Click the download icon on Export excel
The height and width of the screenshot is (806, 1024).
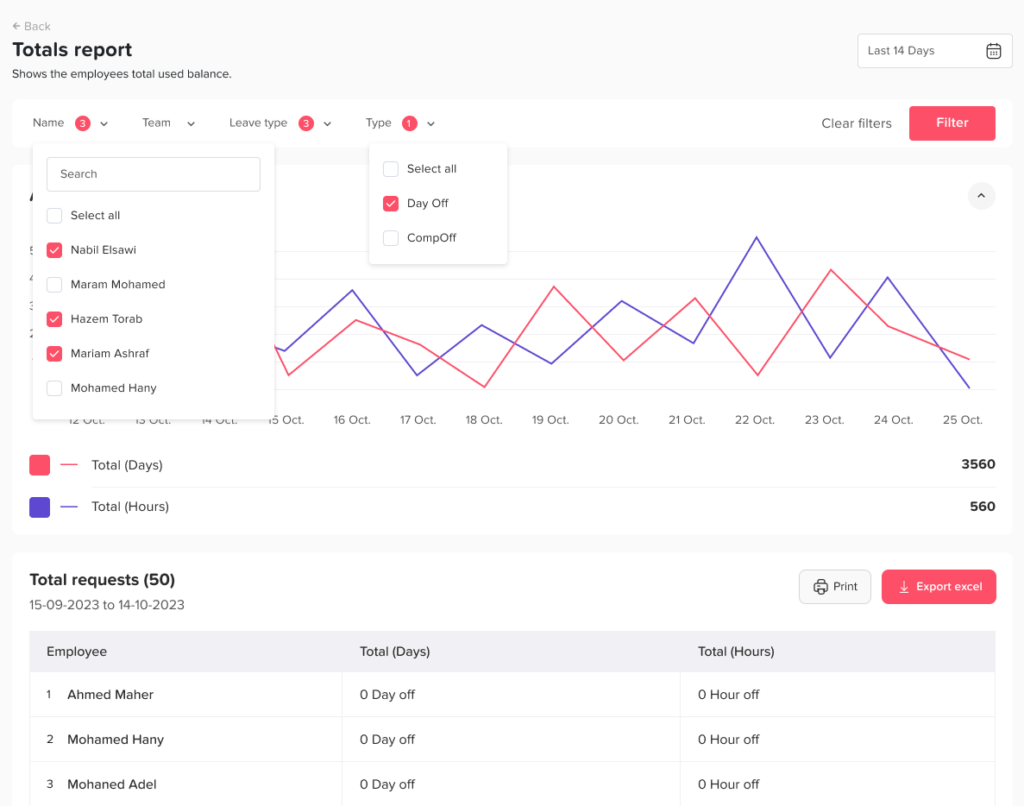click(x=904, y=587)
